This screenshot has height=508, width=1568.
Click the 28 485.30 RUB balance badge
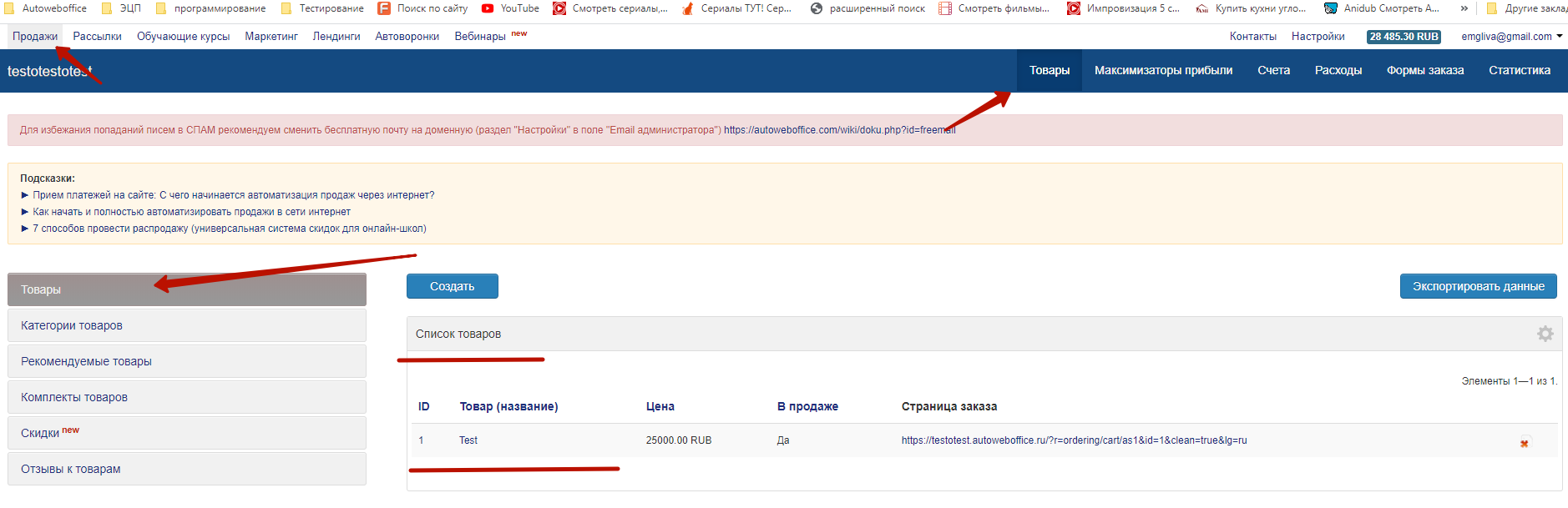(1404, 37)
